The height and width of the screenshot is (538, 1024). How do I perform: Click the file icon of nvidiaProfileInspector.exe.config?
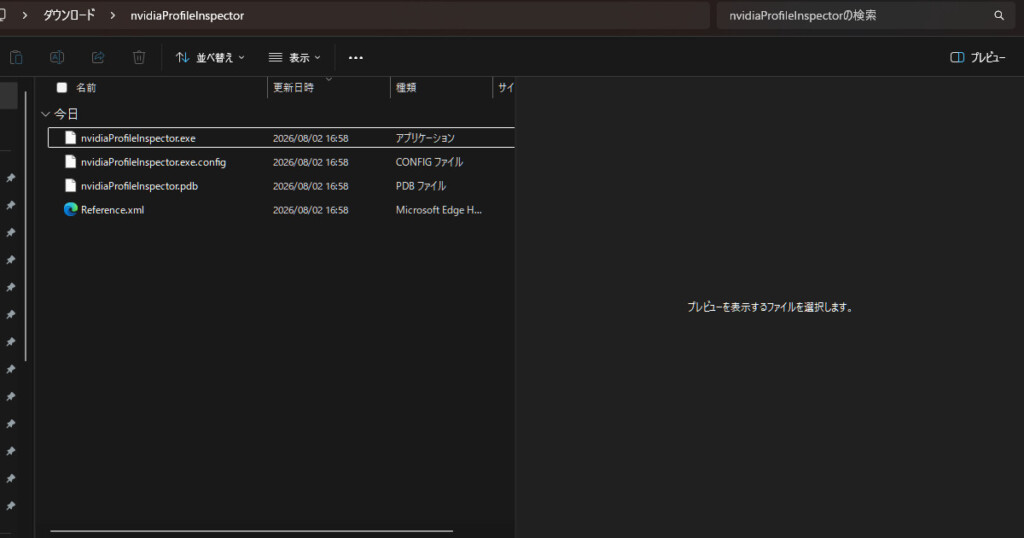point(71,162)
